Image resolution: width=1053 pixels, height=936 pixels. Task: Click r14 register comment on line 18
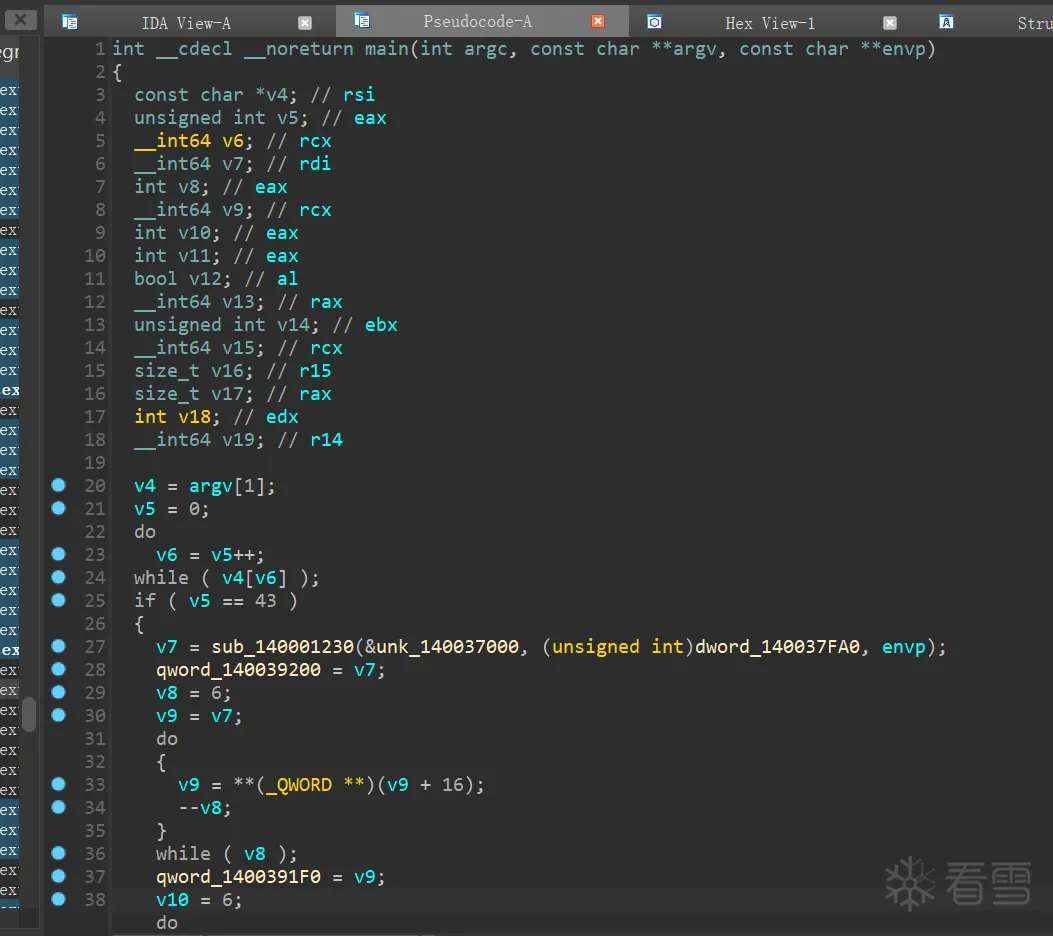coord(326,440)
